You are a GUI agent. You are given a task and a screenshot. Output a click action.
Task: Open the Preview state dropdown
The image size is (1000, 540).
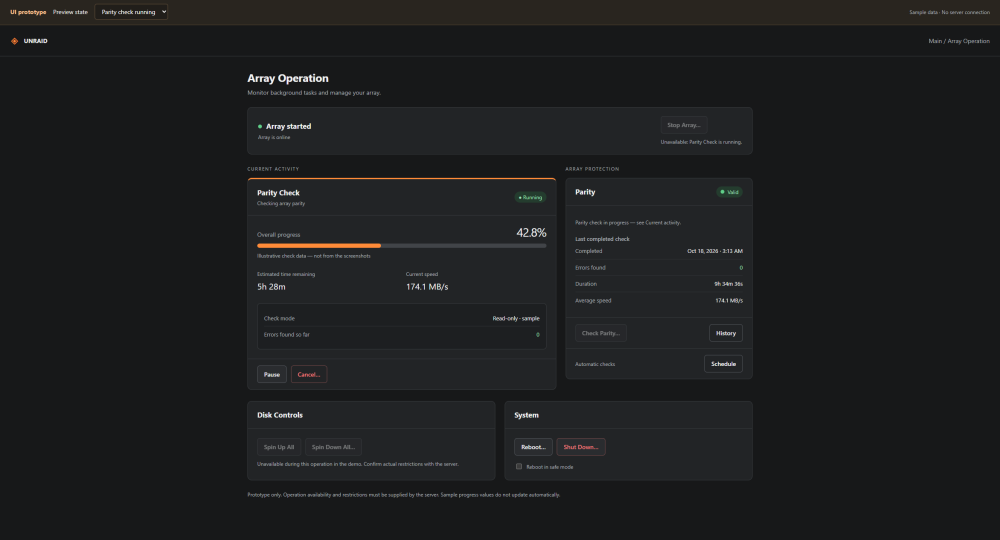(x=131, y=12)
